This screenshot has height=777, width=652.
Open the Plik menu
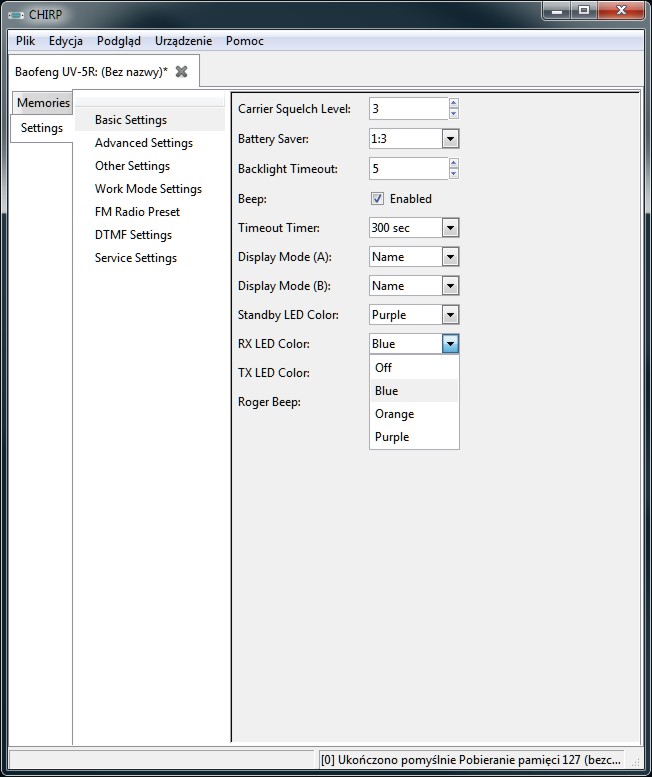(x=25, y=41)
